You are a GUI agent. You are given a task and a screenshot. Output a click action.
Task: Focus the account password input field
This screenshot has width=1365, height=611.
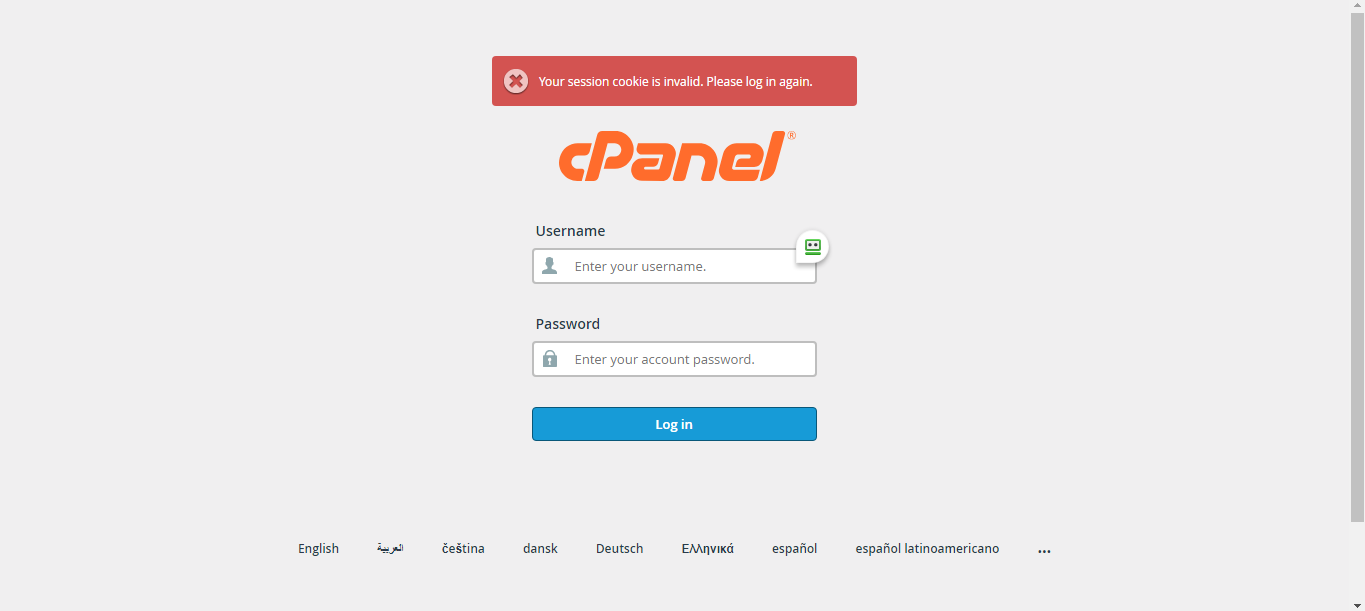(690, 360)
